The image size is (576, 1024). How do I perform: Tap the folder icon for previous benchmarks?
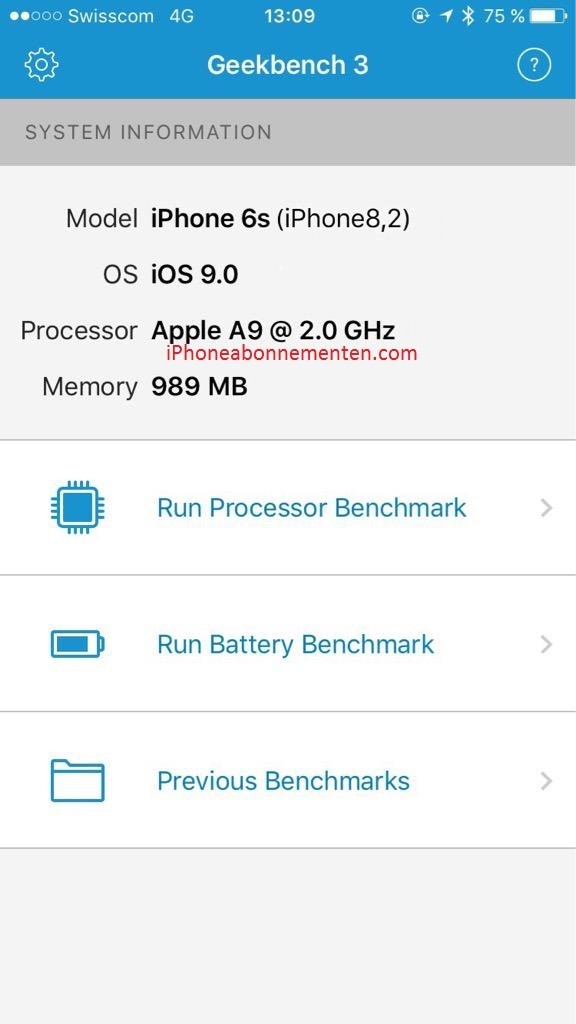[78, 780]
